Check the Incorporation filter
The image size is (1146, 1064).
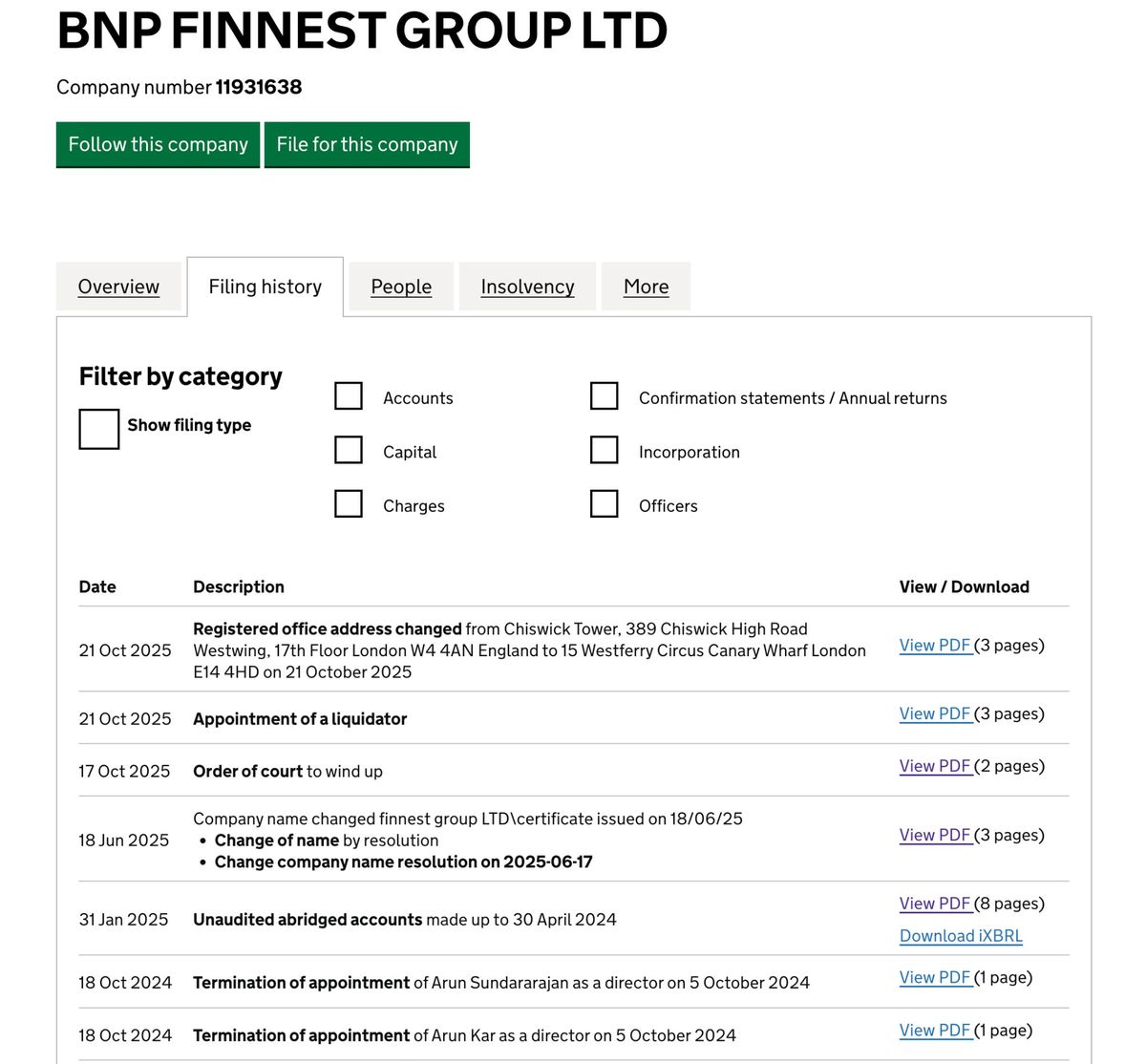click(x=605, y=450)
